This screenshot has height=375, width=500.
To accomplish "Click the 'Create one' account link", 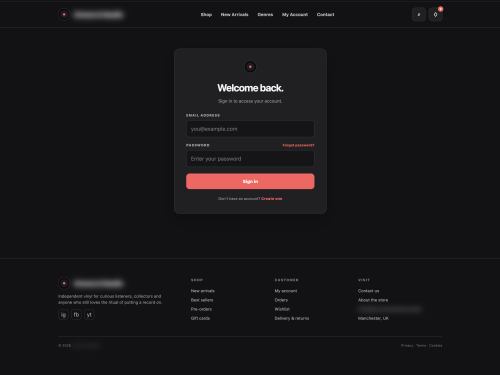I will coord(272,199).
